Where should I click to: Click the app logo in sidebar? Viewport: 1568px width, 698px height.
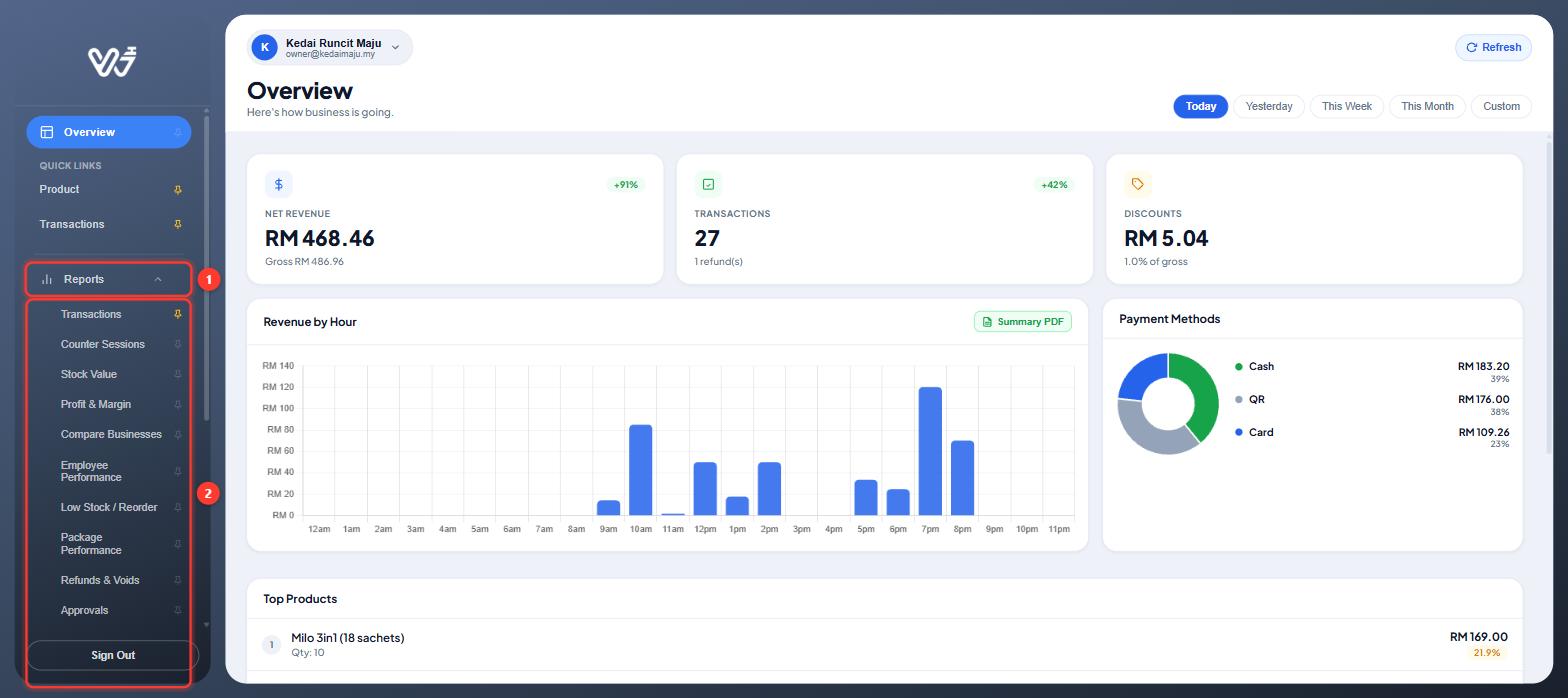coord(112,61)
